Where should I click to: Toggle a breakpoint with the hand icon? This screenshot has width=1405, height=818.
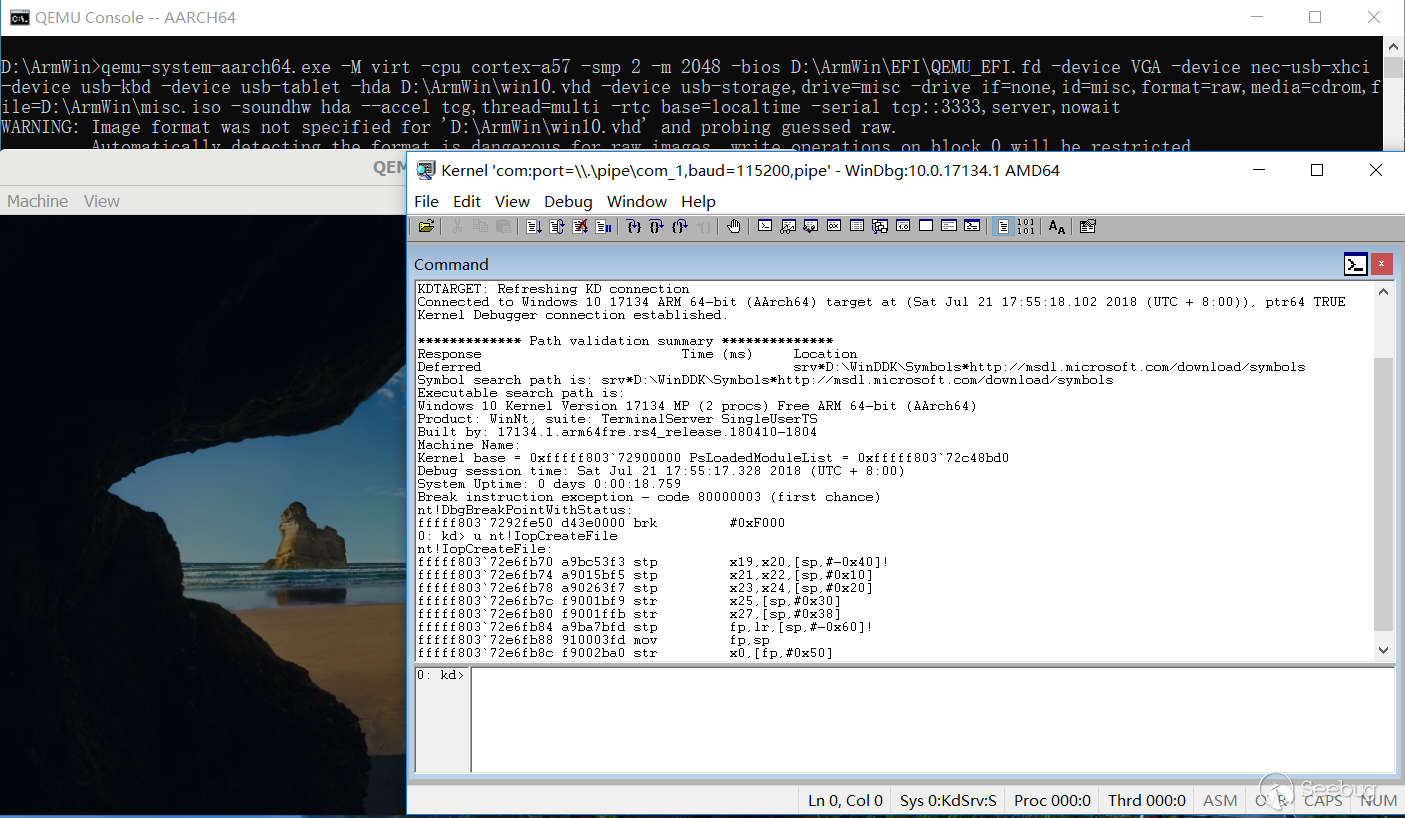[734, 227]
